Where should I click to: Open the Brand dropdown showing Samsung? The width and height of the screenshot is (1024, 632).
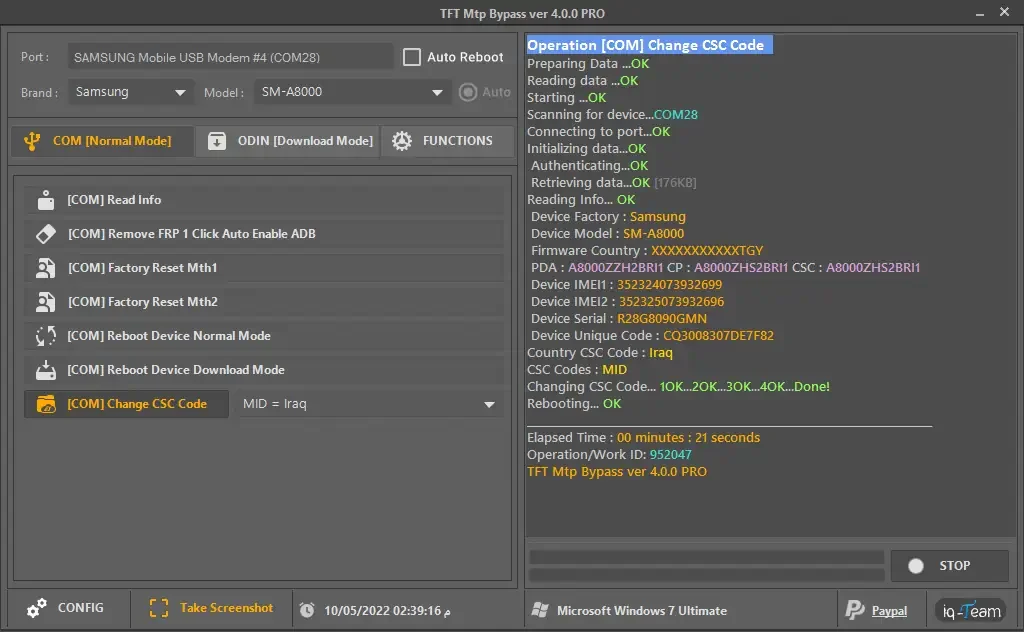pyautogui.click(x=130, y=92)
